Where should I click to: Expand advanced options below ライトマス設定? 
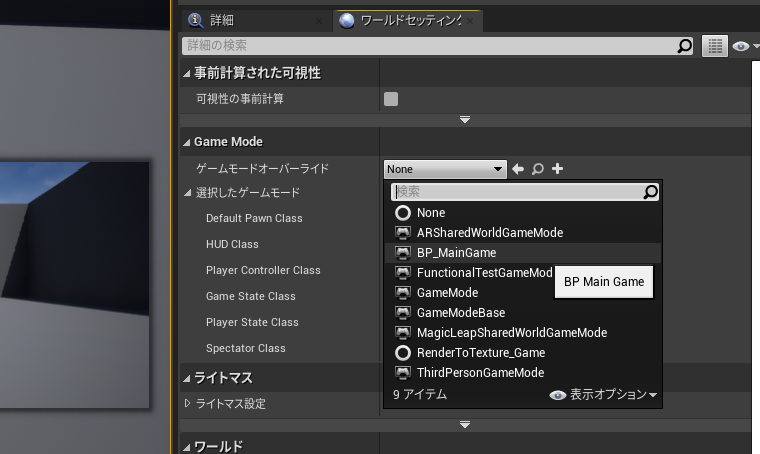[465, 424]
